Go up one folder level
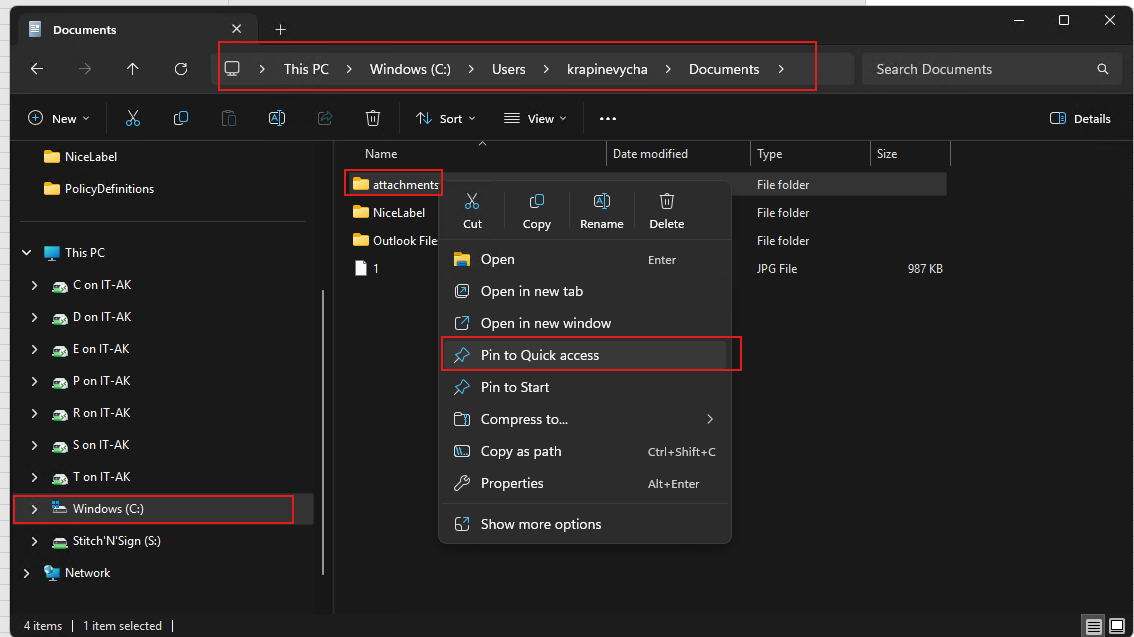This screenshot has width=1134, height=637. [133, 69]
